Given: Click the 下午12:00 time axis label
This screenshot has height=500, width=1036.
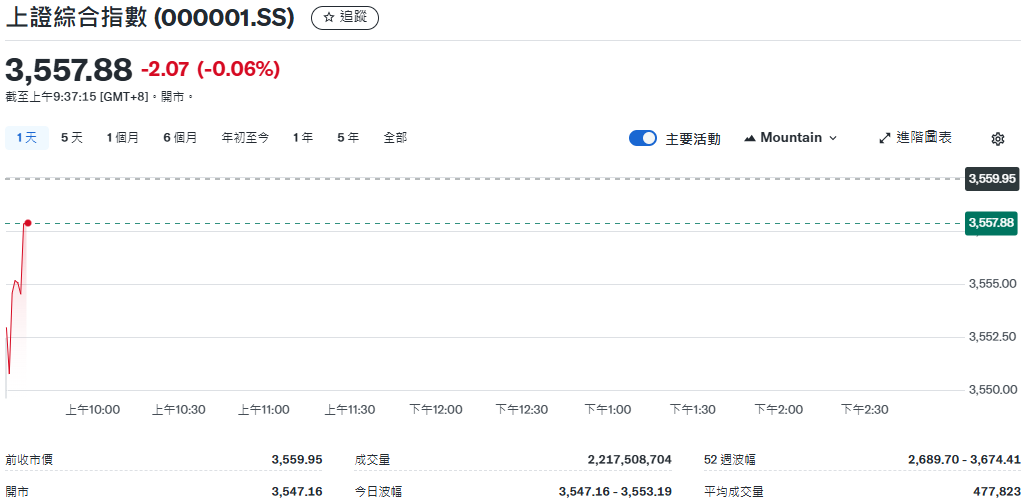Looking at the screenshot, I should point(436,410).
